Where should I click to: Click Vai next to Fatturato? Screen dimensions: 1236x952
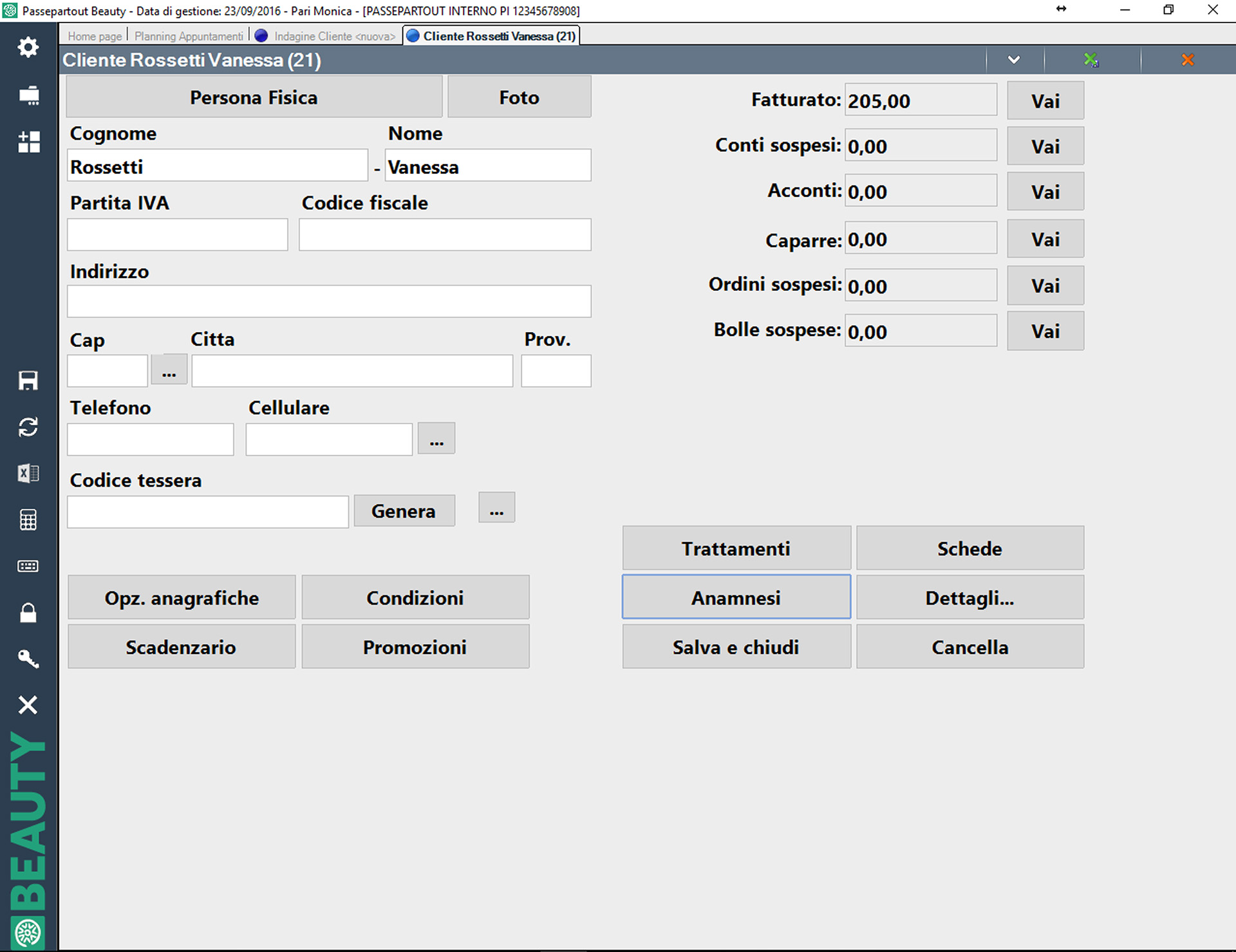point(1045,100)
